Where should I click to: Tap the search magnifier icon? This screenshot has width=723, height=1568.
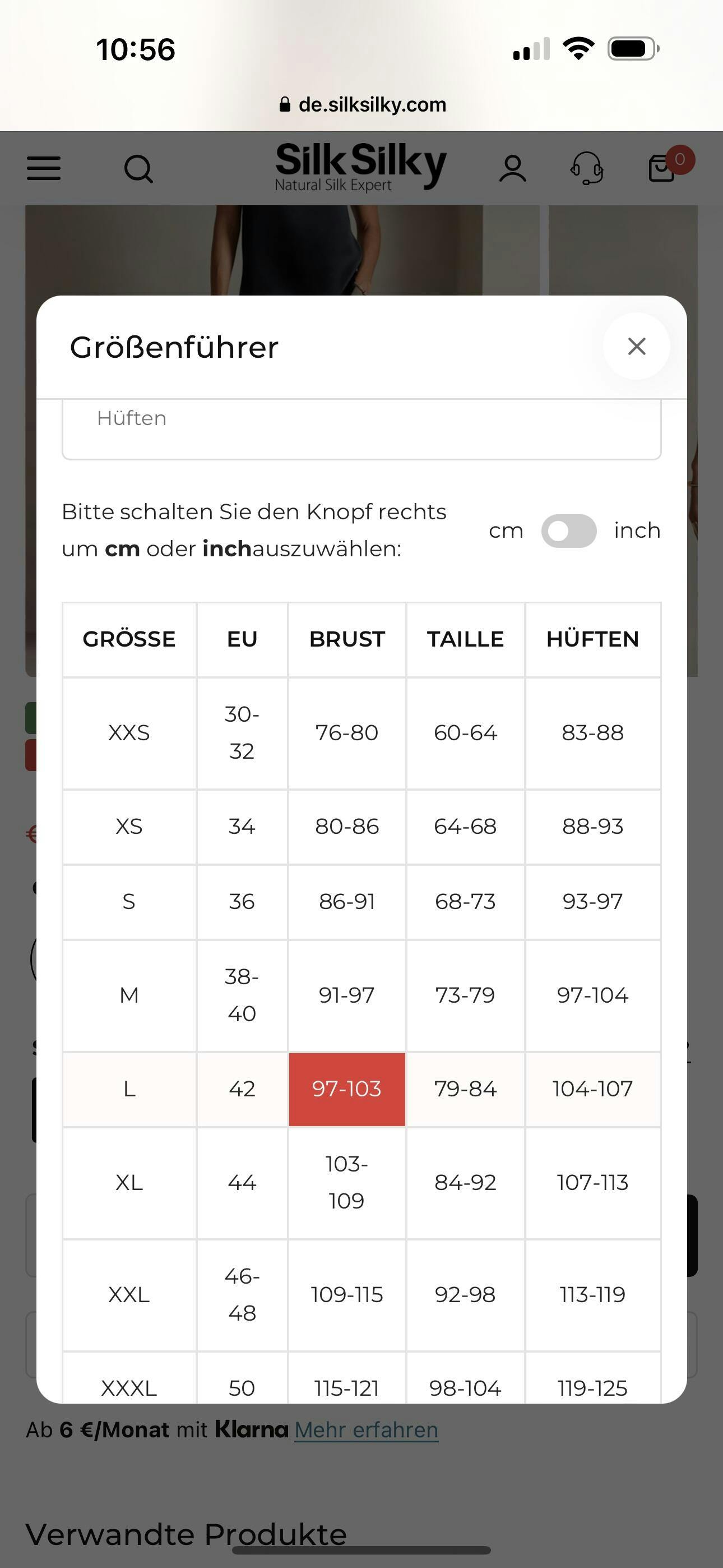(138, 169)
